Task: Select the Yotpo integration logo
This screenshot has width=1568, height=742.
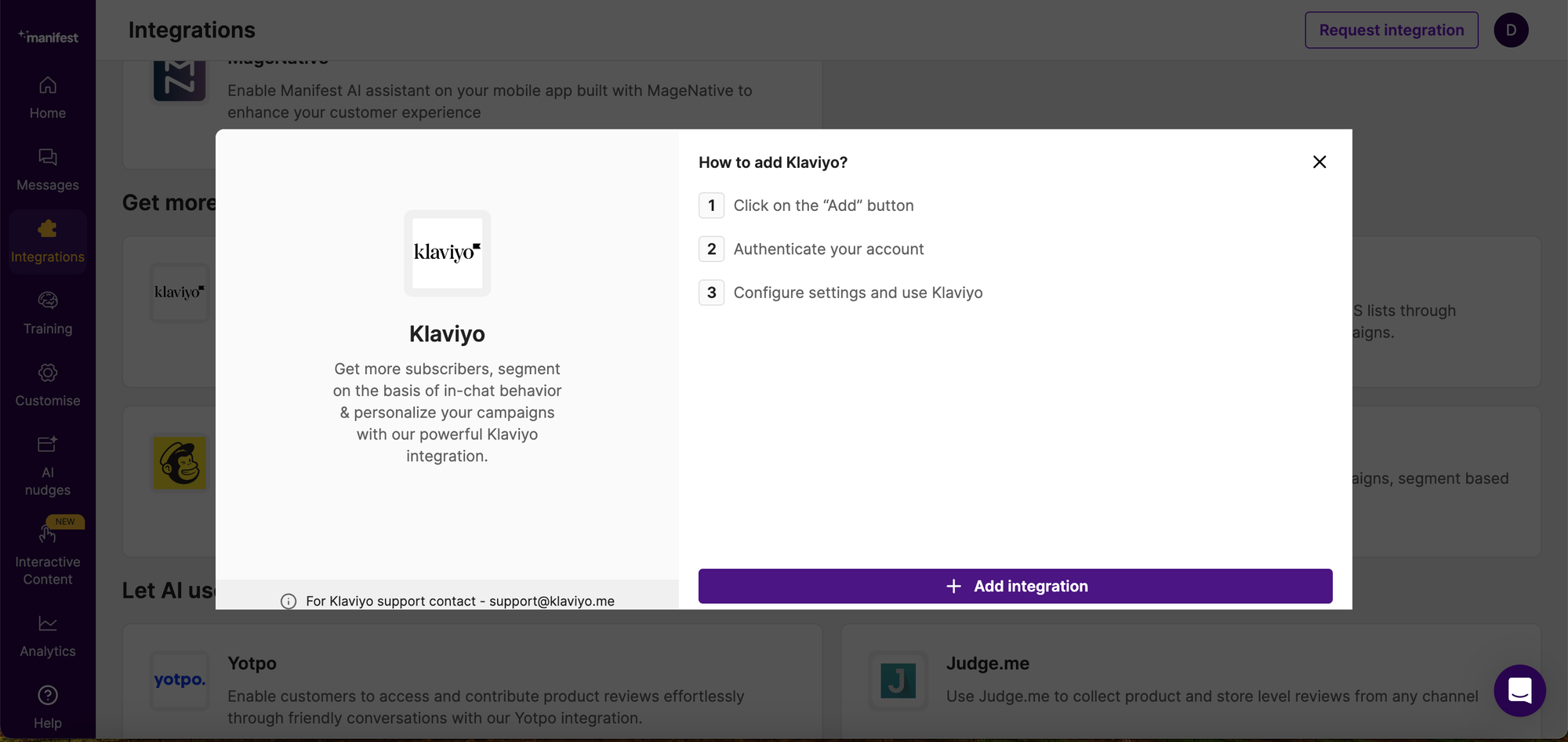Action: 179,680
